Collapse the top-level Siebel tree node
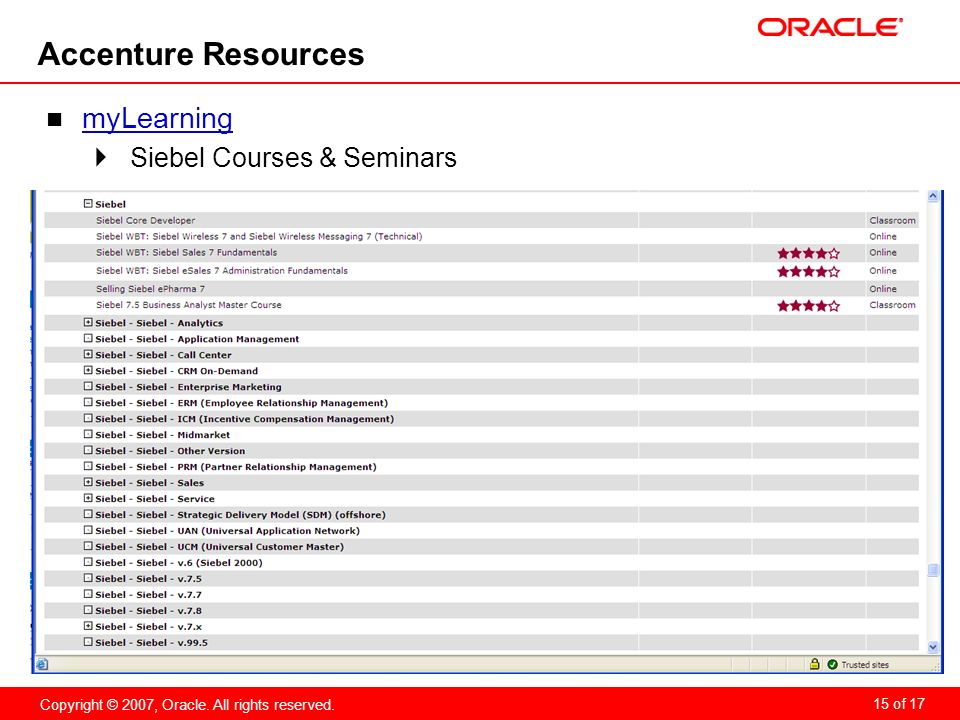This screenshot has width=960, height=720. pos(88,203)
